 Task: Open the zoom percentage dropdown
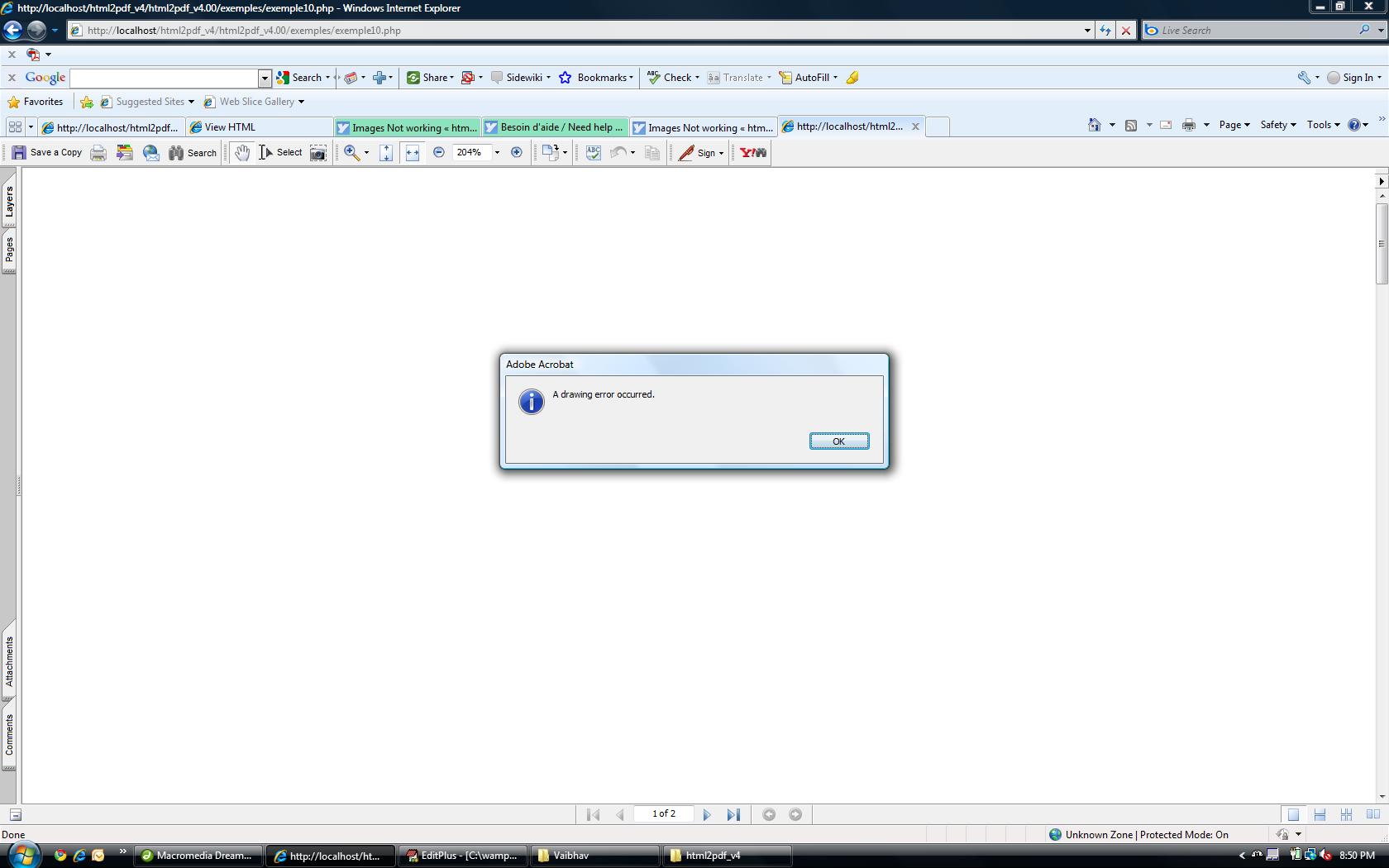click(497, 153)
